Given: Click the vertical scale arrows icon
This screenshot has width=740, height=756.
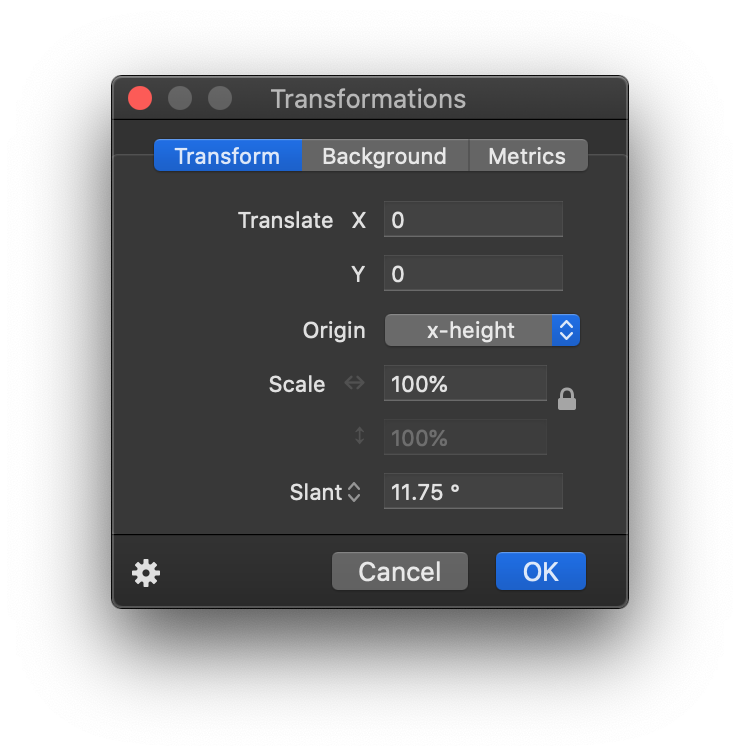Looking at the screenshot, I should click(x=359, y=437).
